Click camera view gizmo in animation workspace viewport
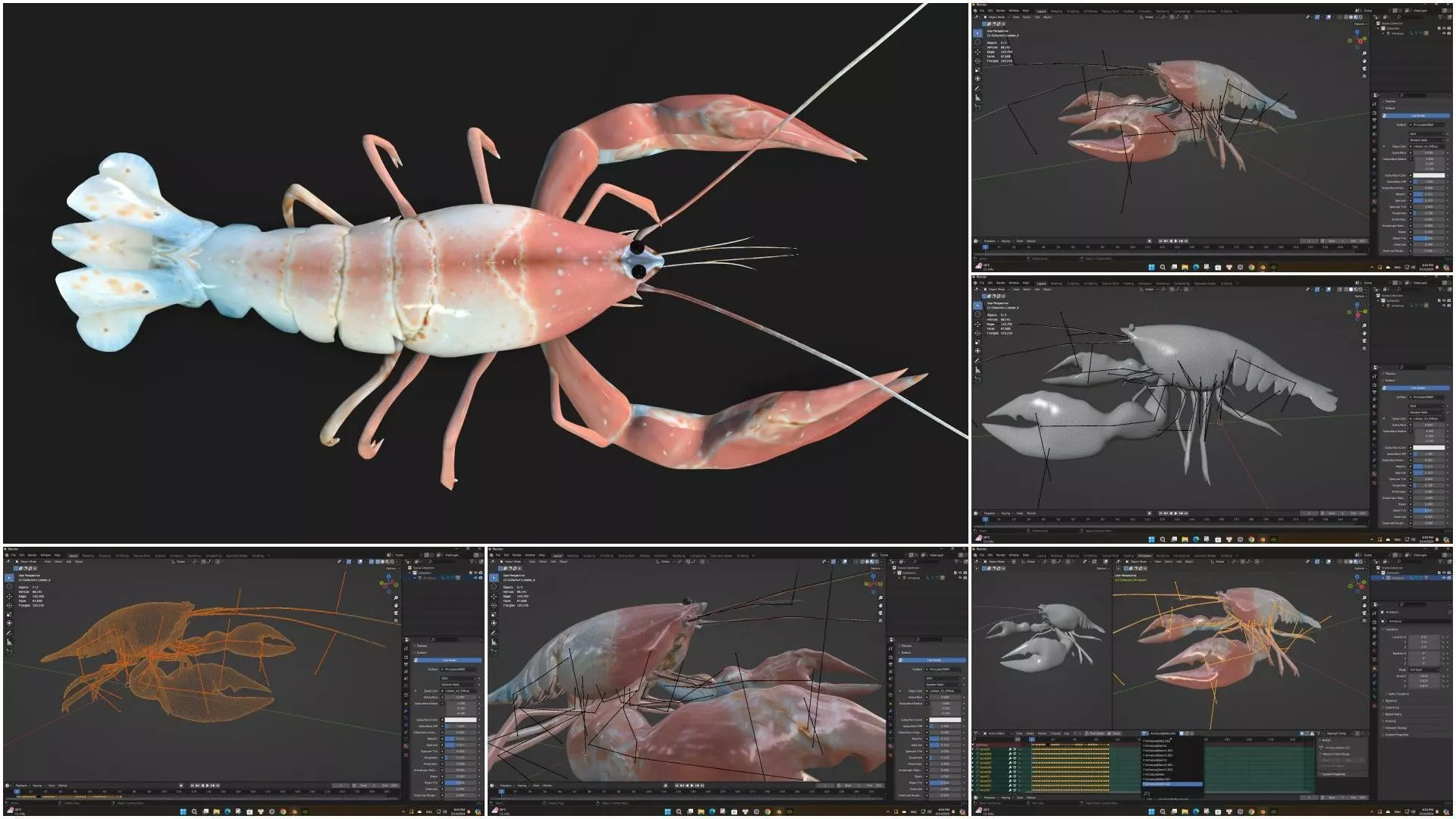 pos(1365,613)
